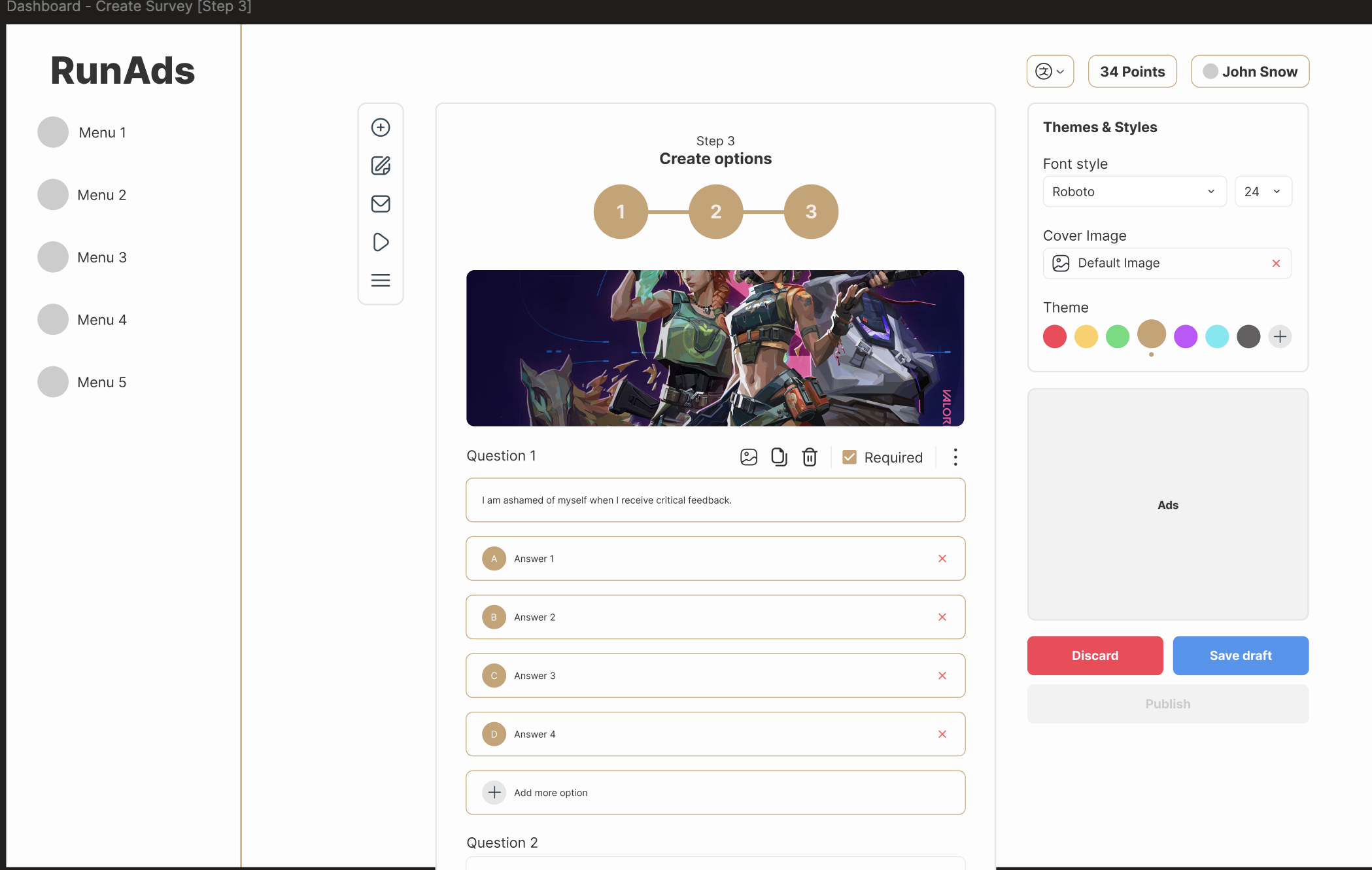Image resolution: width=1372 pixels, height=870 pixels.
Task: Select the yellow theme color
Action: 1086,336
